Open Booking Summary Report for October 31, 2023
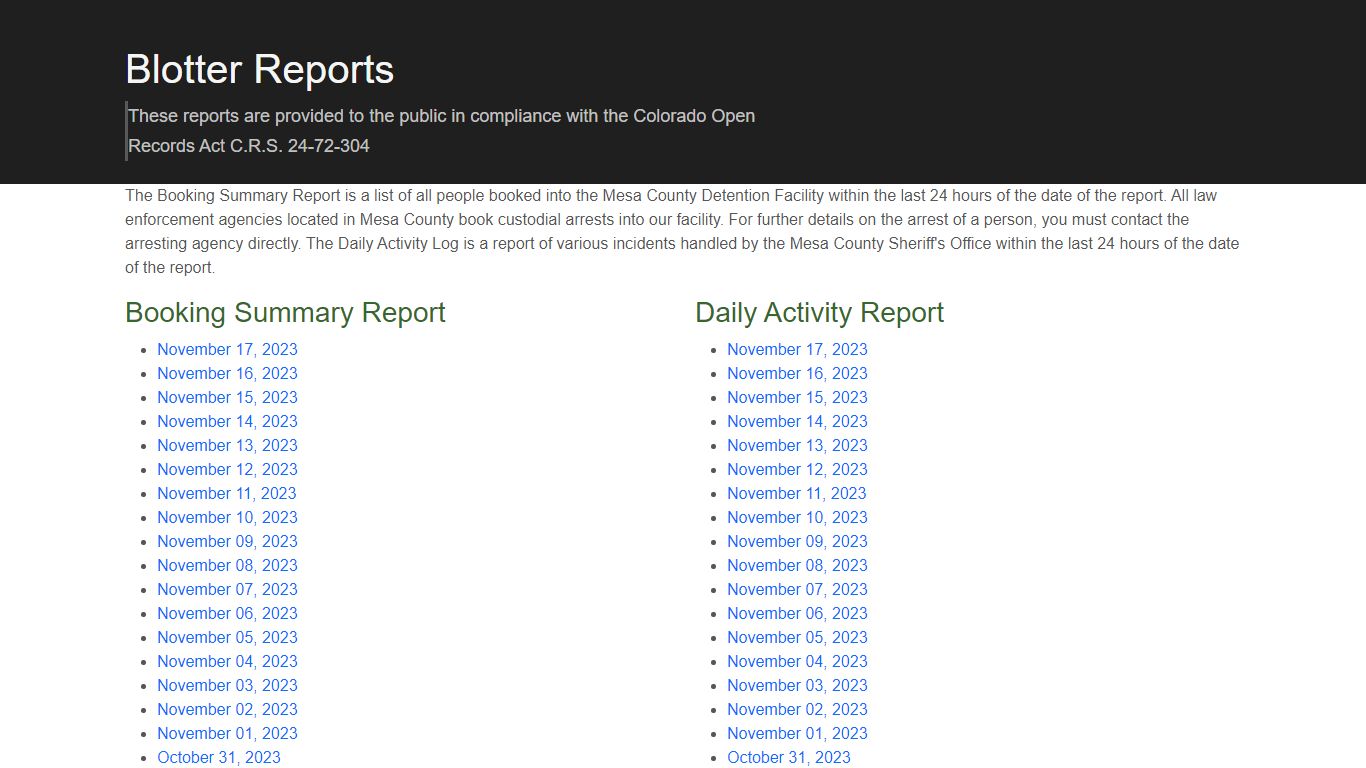Viewport: 1366px width, 768px height. [219, 757]
